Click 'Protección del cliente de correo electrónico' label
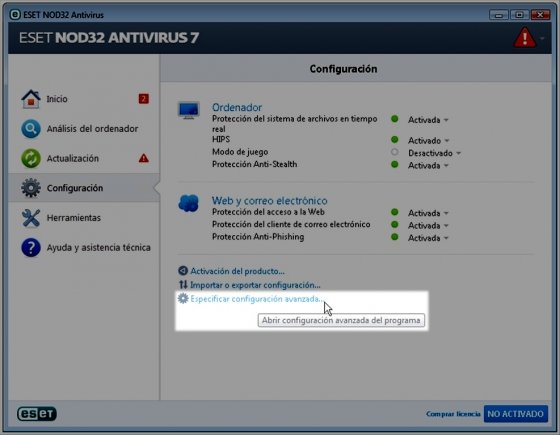This screenshot has height=435, width=560. click(291, 224)
